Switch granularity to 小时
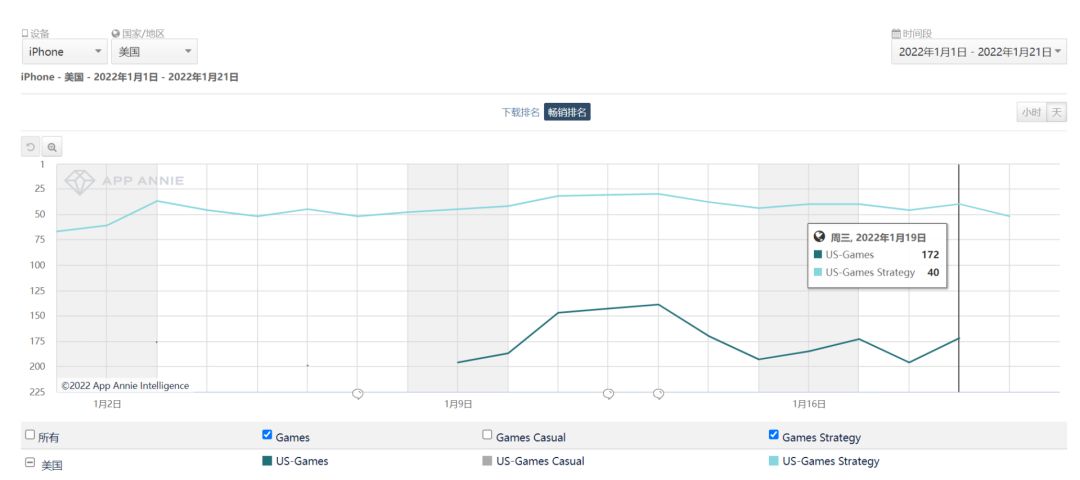The height and width of the screenshot is (480, 1080). 1030,113
